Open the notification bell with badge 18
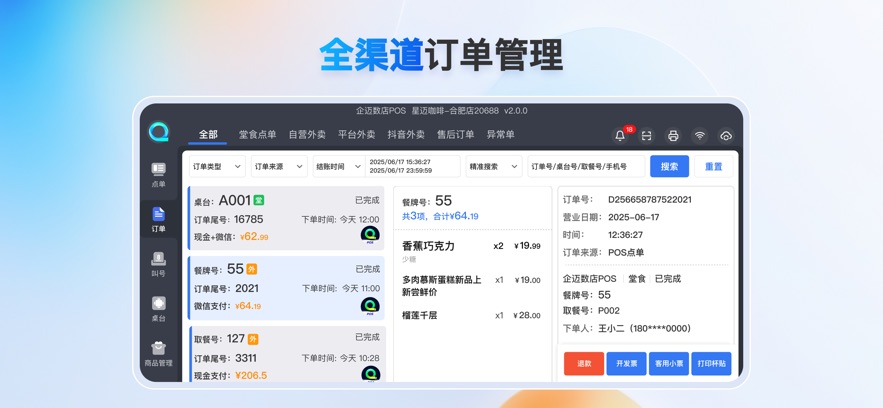 tap(621, 136)
